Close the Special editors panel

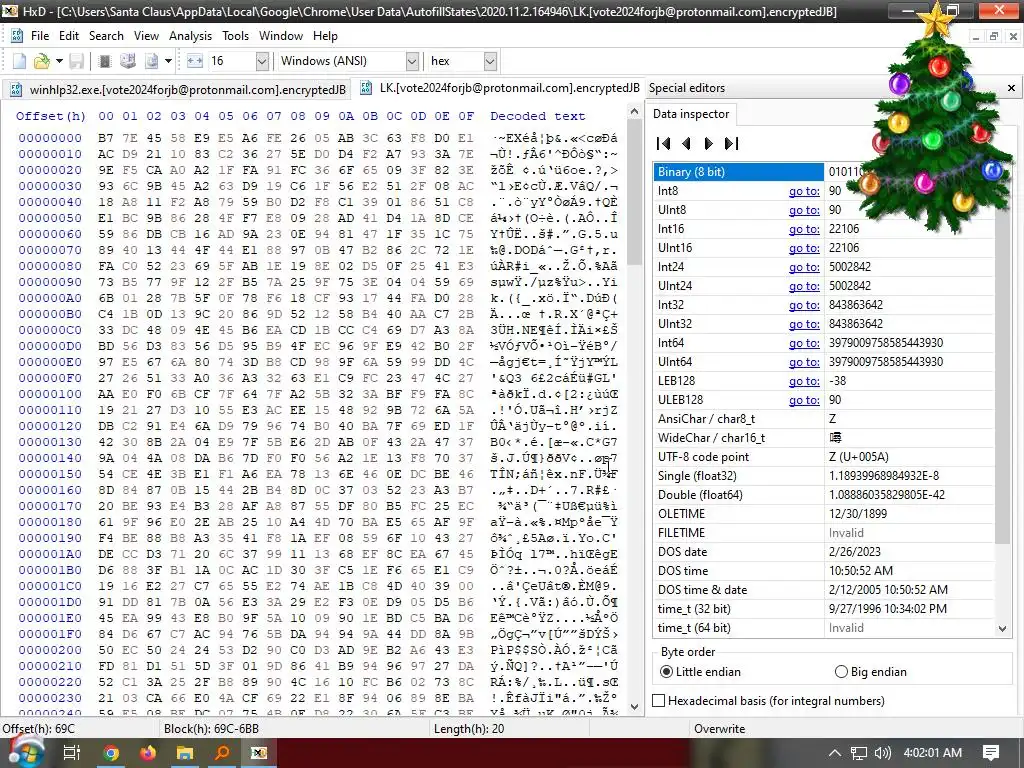(x=1011, y=88)
